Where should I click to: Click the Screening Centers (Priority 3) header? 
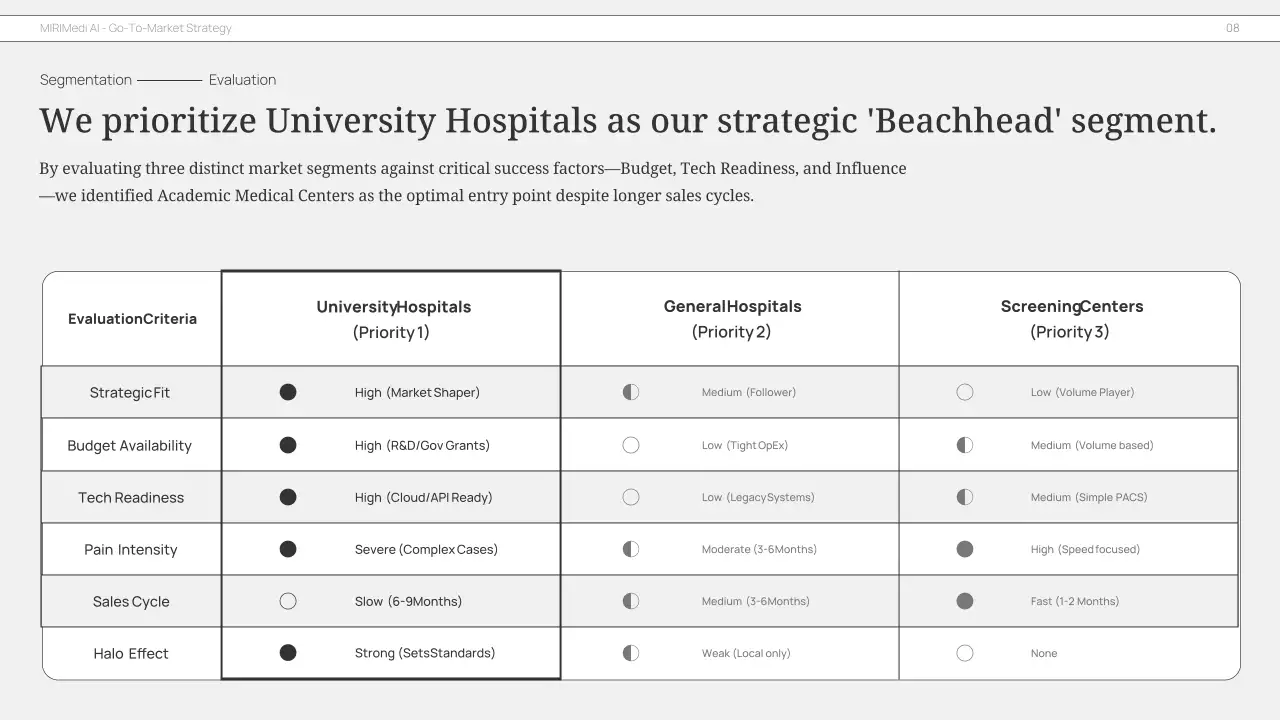coord(1070,319)
